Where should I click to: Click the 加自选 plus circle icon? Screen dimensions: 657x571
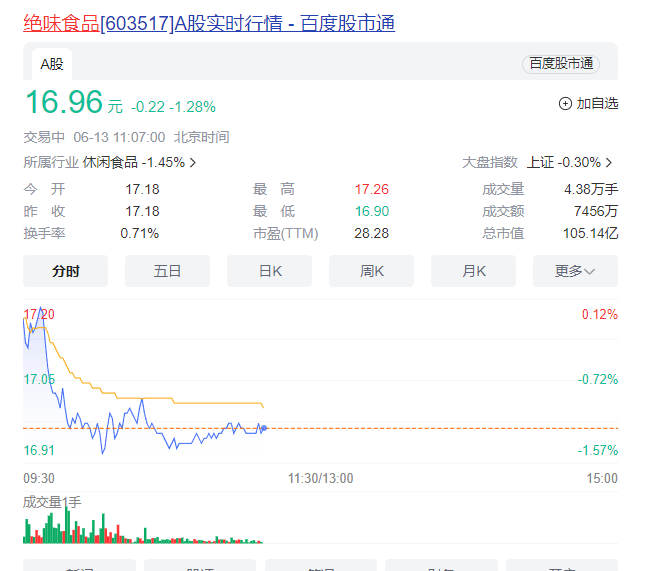coord(565,103)
